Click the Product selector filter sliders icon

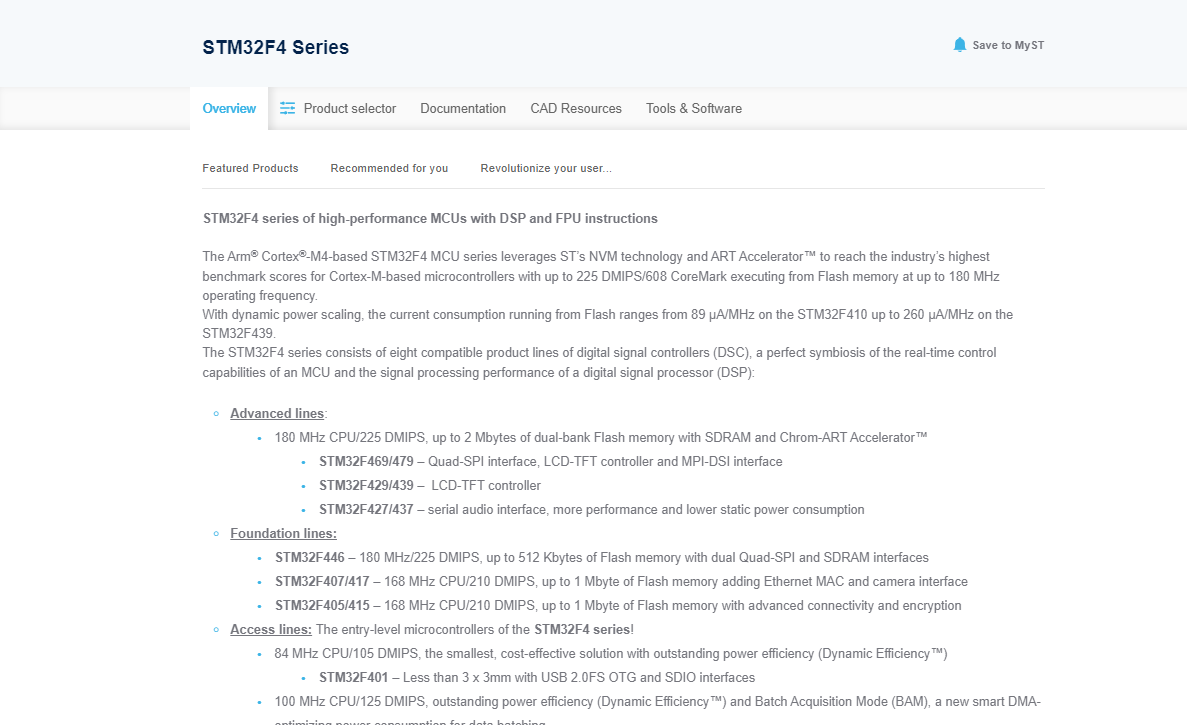[288, 108]
